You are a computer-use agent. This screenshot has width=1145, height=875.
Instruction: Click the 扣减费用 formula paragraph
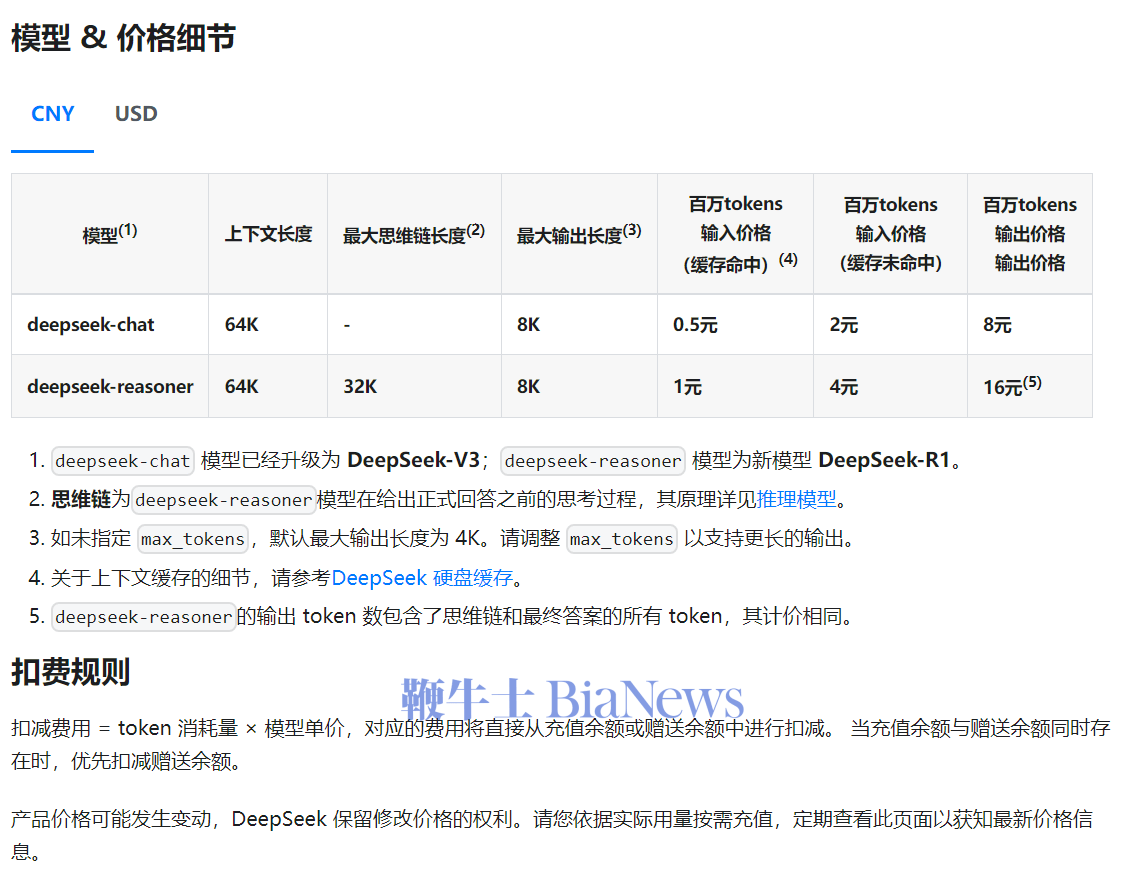pyautogui.click(x=561, y=744)
